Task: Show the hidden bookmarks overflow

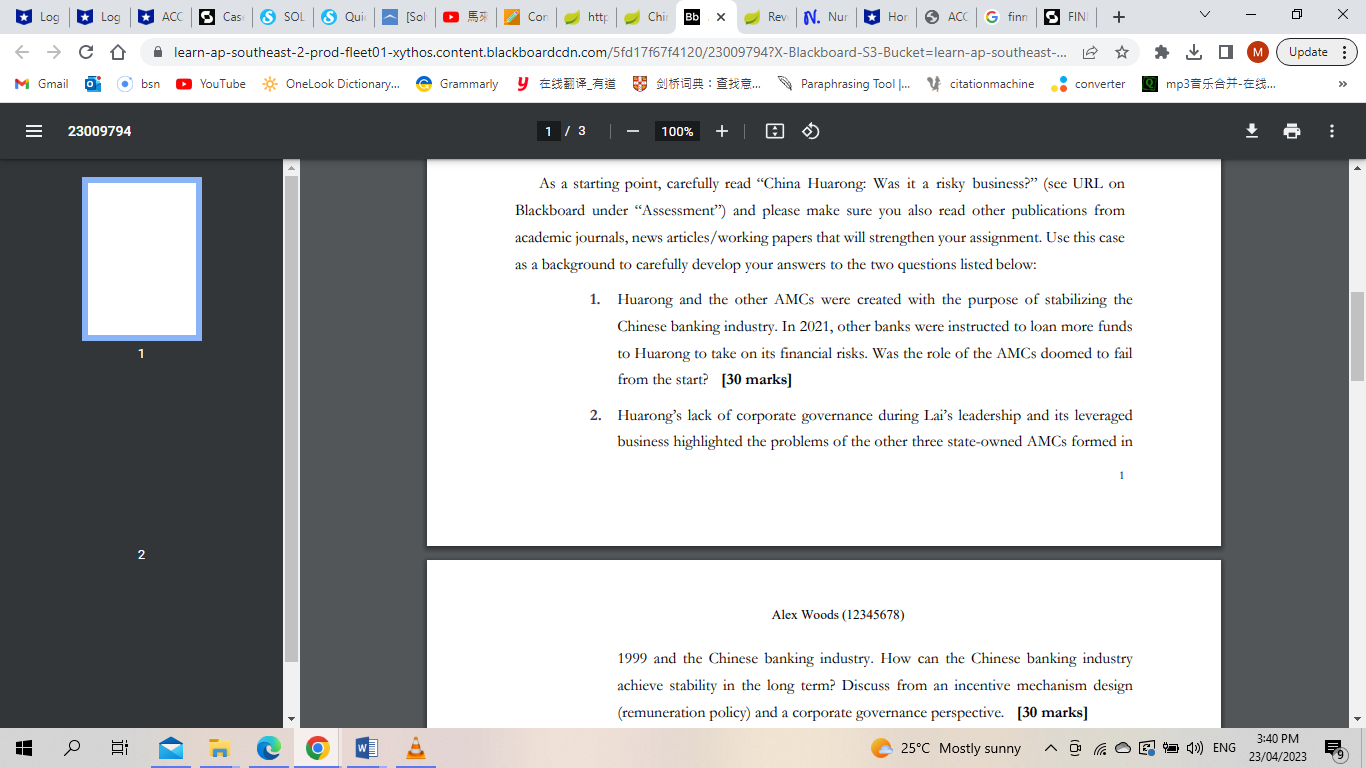Action: [x=1342, y=84]
